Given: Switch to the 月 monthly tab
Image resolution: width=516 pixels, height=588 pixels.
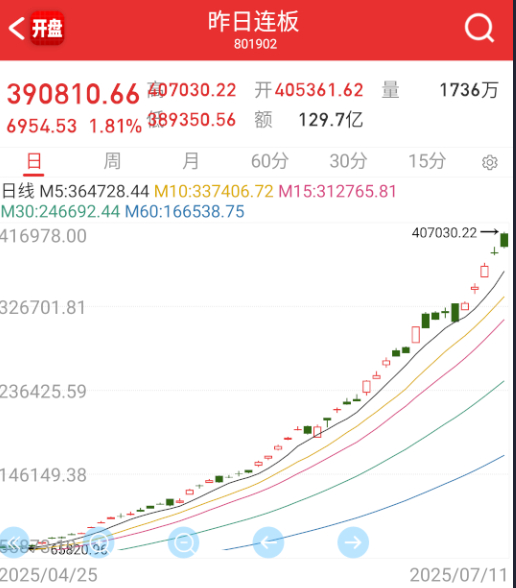Looking at the screenshot, I should [x=190, y=161].
